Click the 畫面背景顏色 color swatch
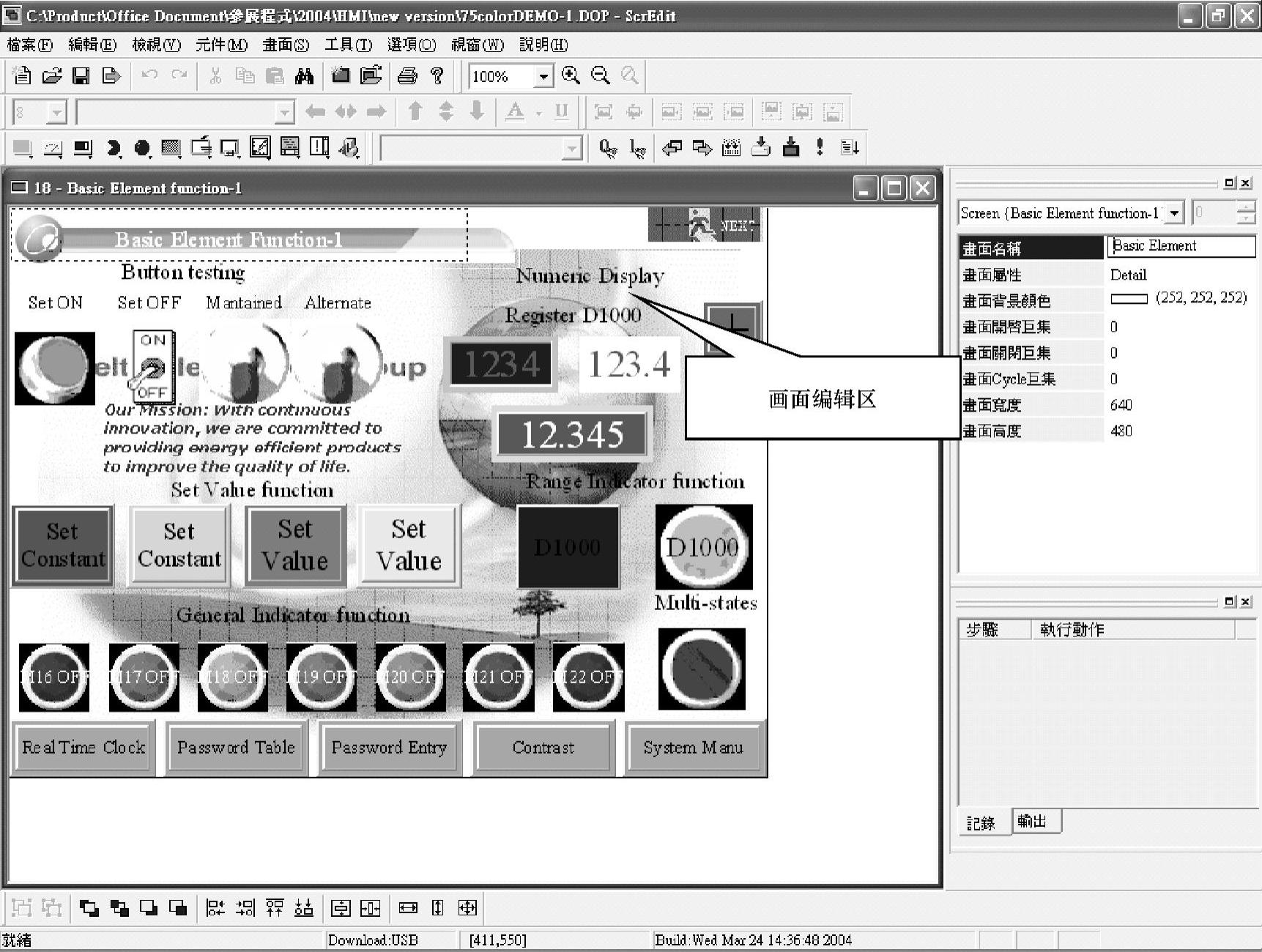This screenshot has height=952, width=1262. [x=1129, y=299]
